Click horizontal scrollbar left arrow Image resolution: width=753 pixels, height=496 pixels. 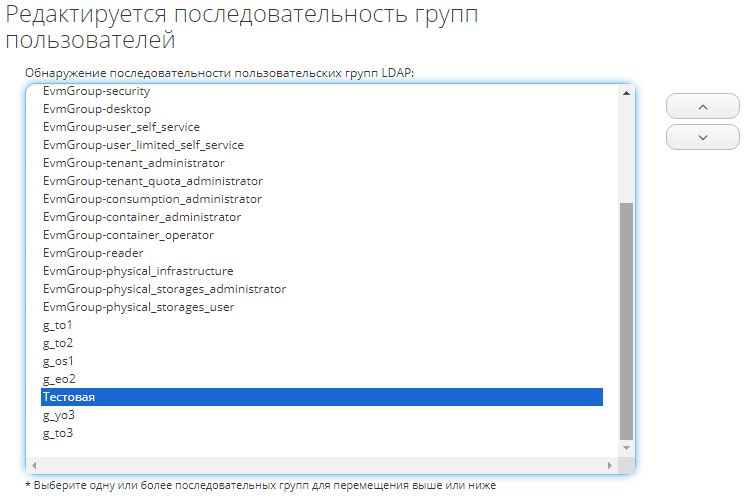[33, 466]
